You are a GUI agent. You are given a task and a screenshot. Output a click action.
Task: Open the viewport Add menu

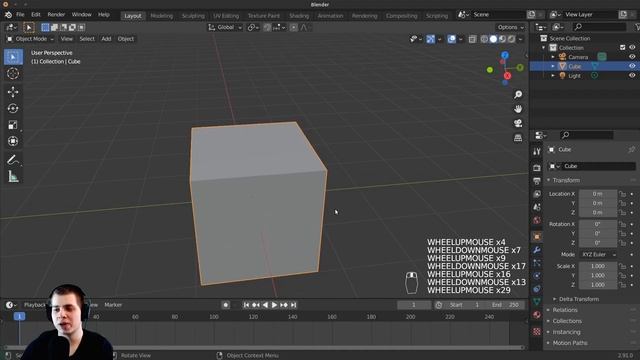tap(106, 39)
